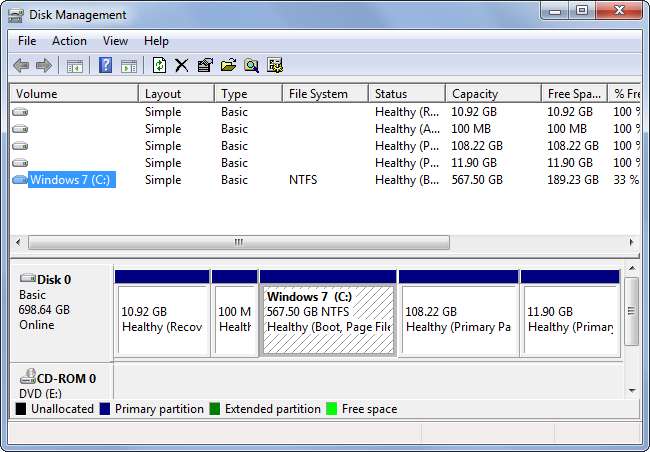Click the Forward arrow toolbar icon
This screenshot has width=650, height=452.
click(x=44, y=66)
